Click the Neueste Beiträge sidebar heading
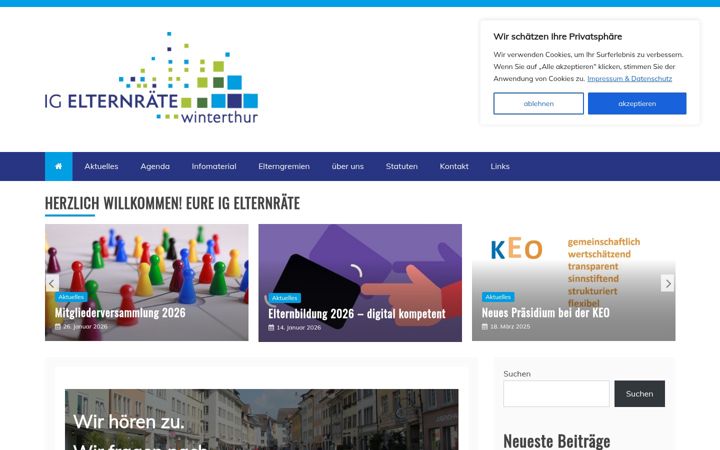The width and height of the screenshot is (720, 450). (557, 441)
